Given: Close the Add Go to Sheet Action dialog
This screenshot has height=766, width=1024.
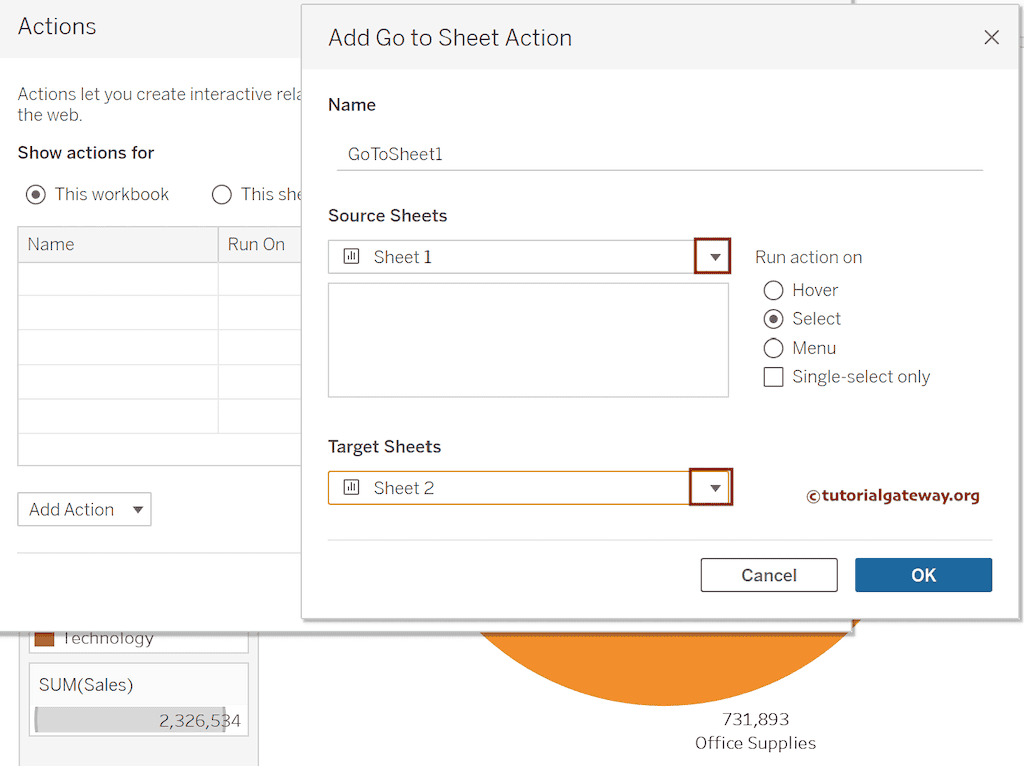Looking at the screenshot, I should (x=991, y=38).
